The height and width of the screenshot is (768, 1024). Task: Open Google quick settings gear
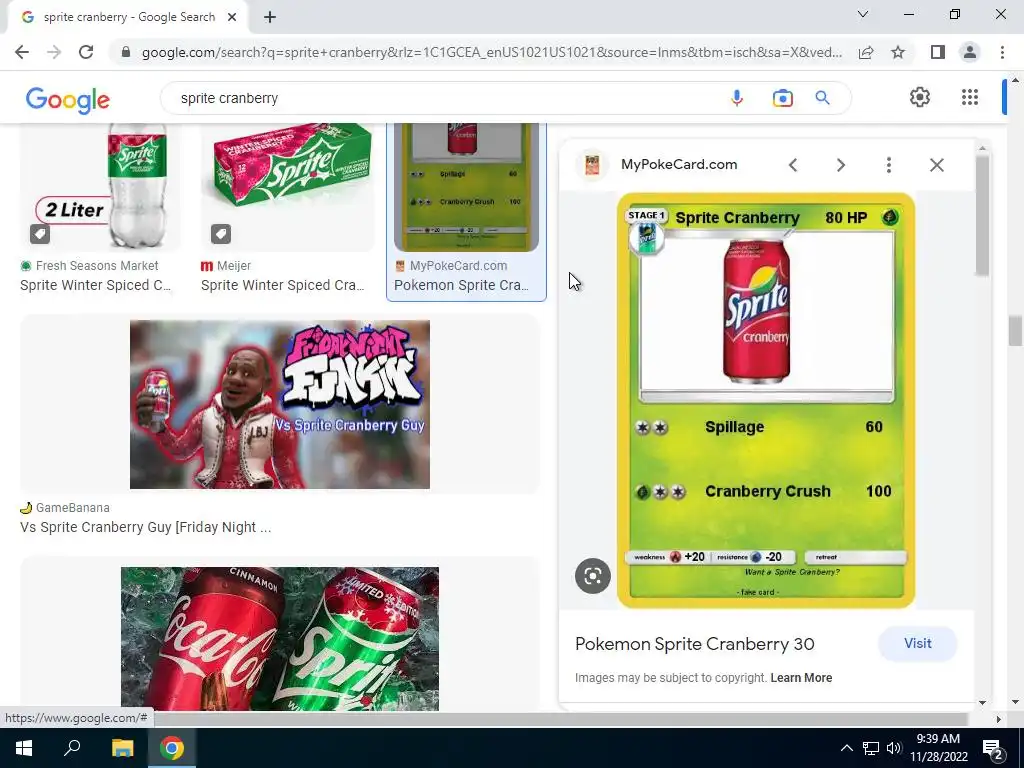pyautogui.click(x=920, y=97)
